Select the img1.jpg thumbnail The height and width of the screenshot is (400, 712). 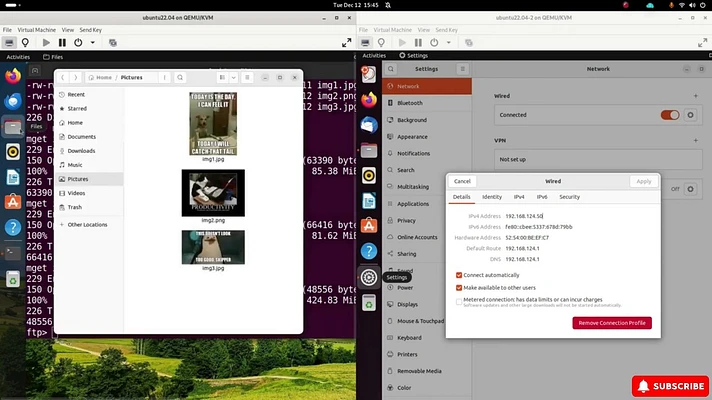(x=213, y=123)
